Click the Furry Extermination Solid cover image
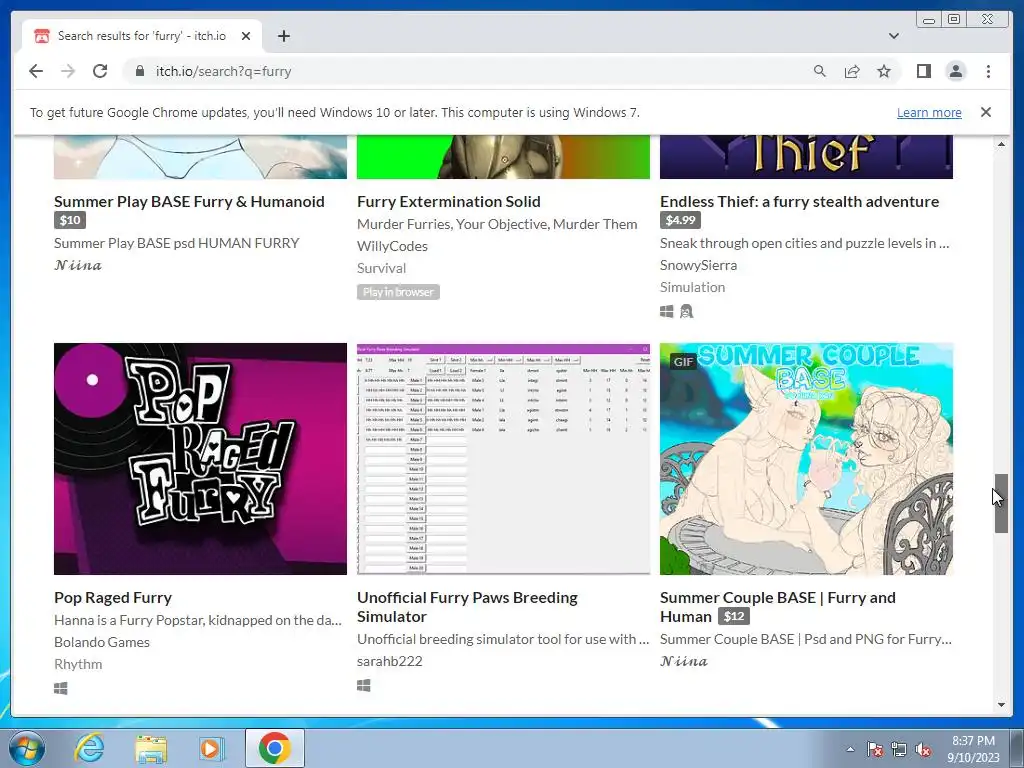This screenshot has width=1024, height=768. click(x=504, y=157)
